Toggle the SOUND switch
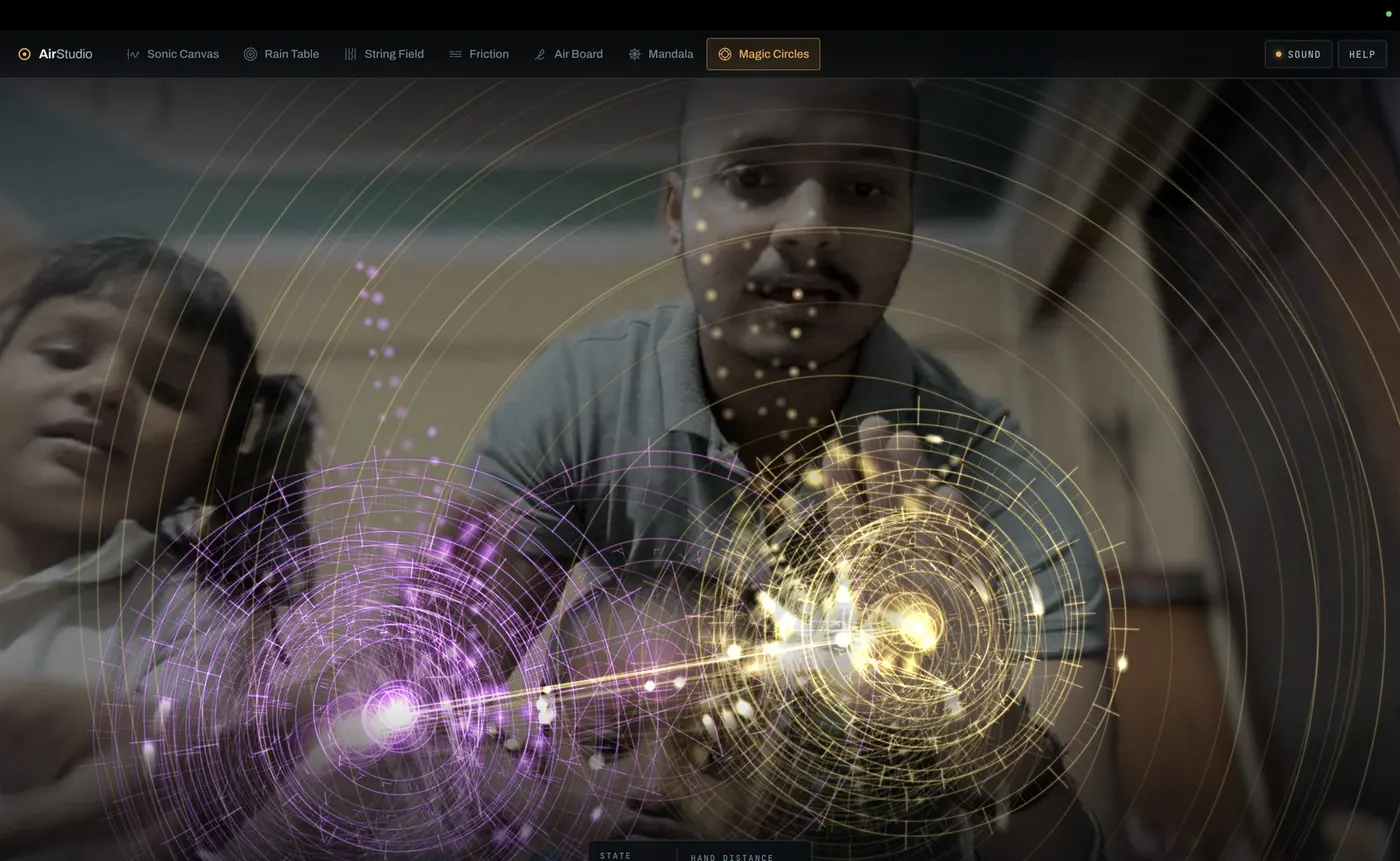The image size is (1400, 861). coord(1298,54)
